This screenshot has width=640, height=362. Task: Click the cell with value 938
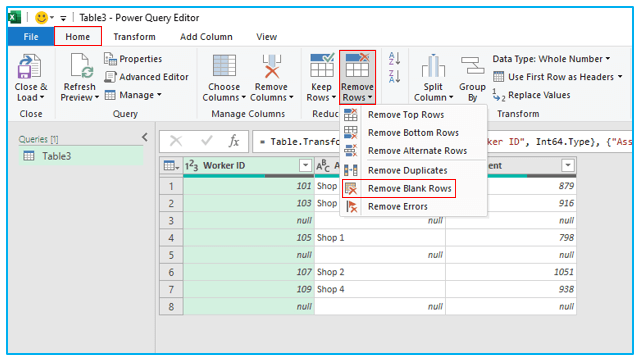(511, 289)
